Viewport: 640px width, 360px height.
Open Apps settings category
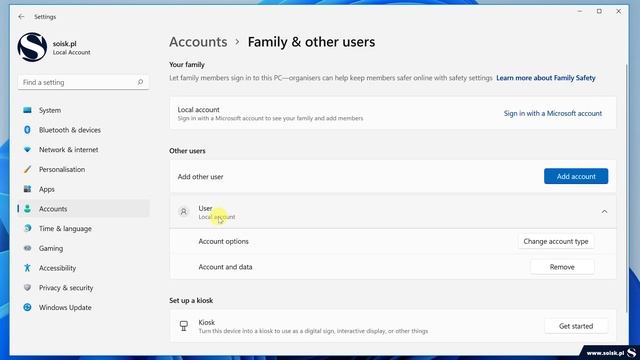pyautogui.click(x=83, y=189)
